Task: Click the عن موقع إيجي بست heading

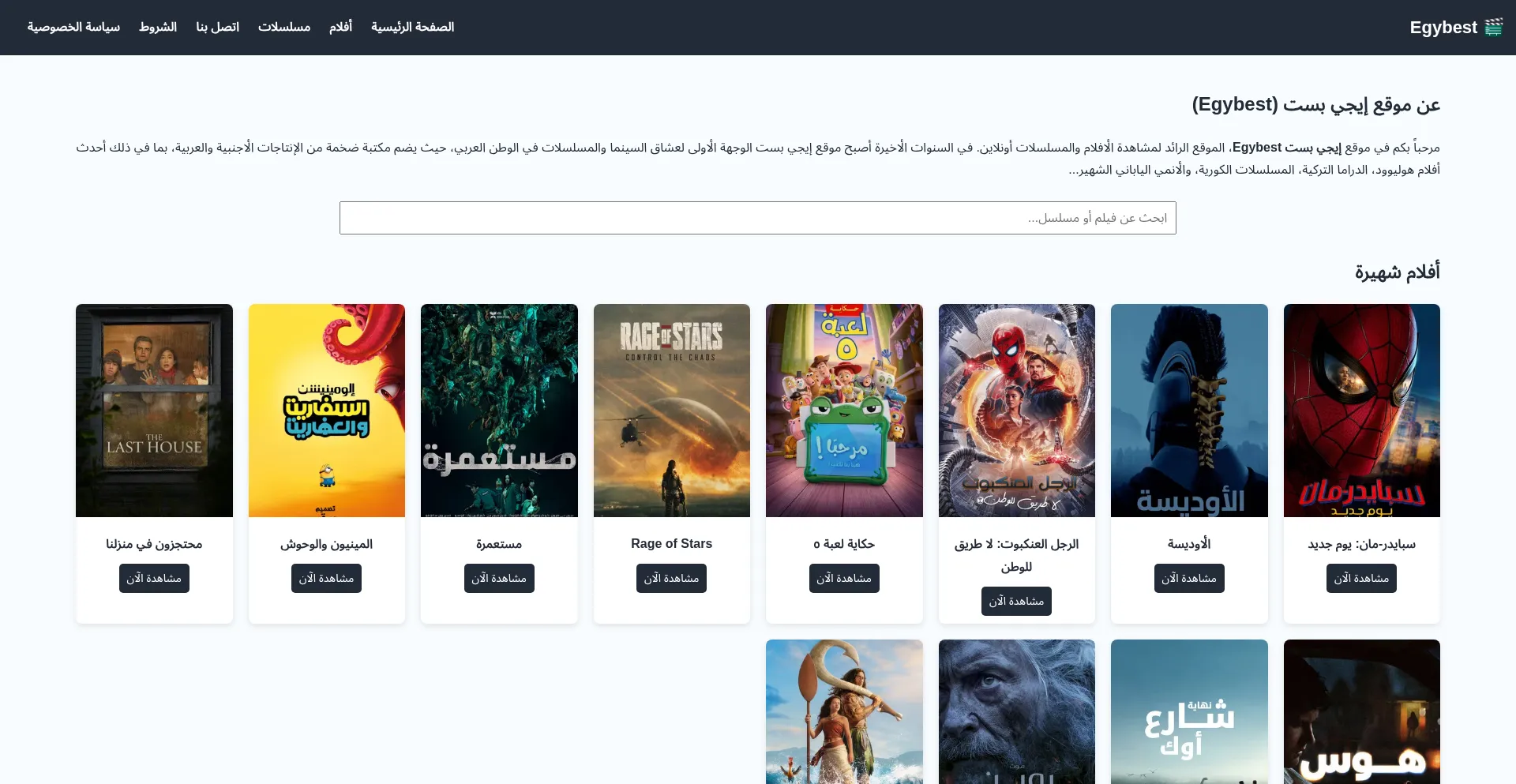Action: pos(1316,105)
